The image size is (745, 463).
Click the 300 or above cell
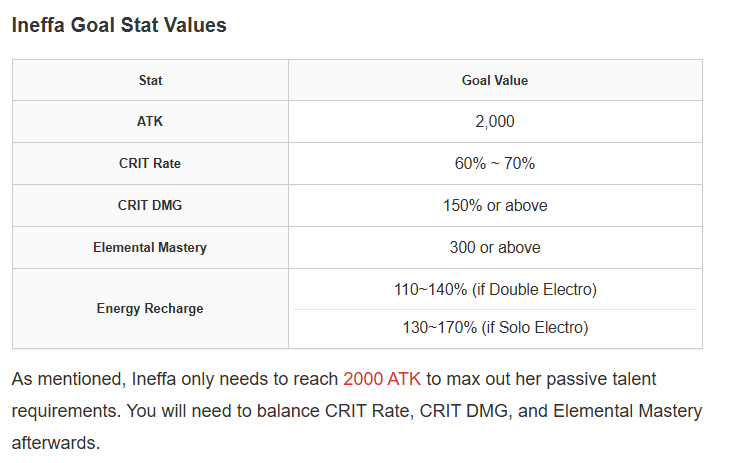point(495,247)
